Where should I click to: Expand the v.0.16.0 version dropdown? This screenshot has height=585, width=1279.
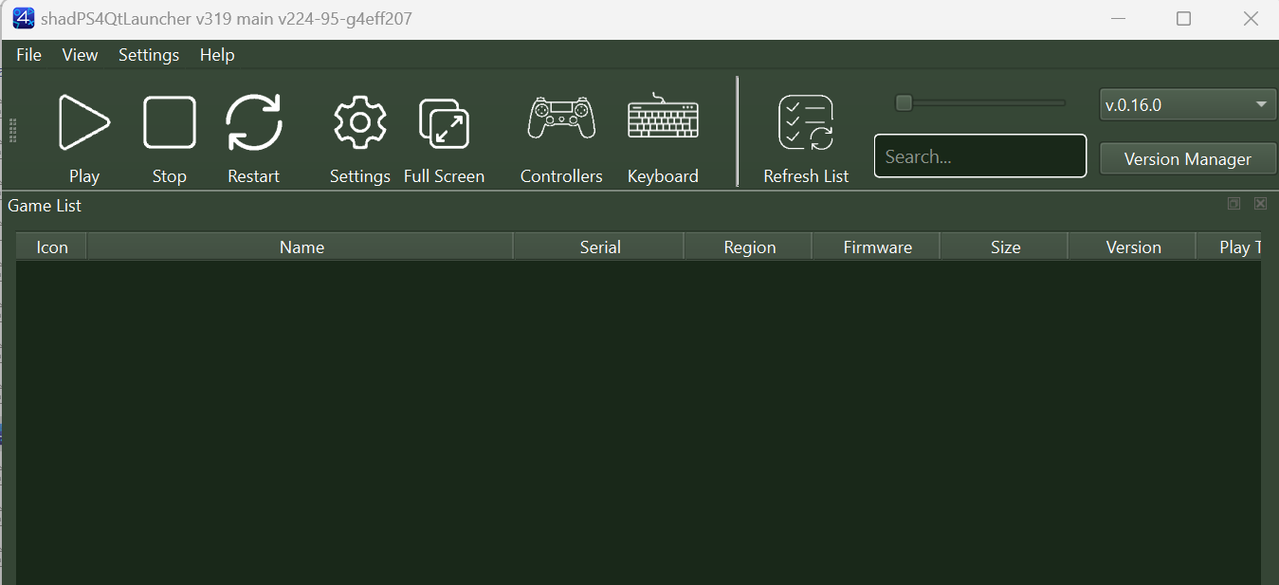1188,104
